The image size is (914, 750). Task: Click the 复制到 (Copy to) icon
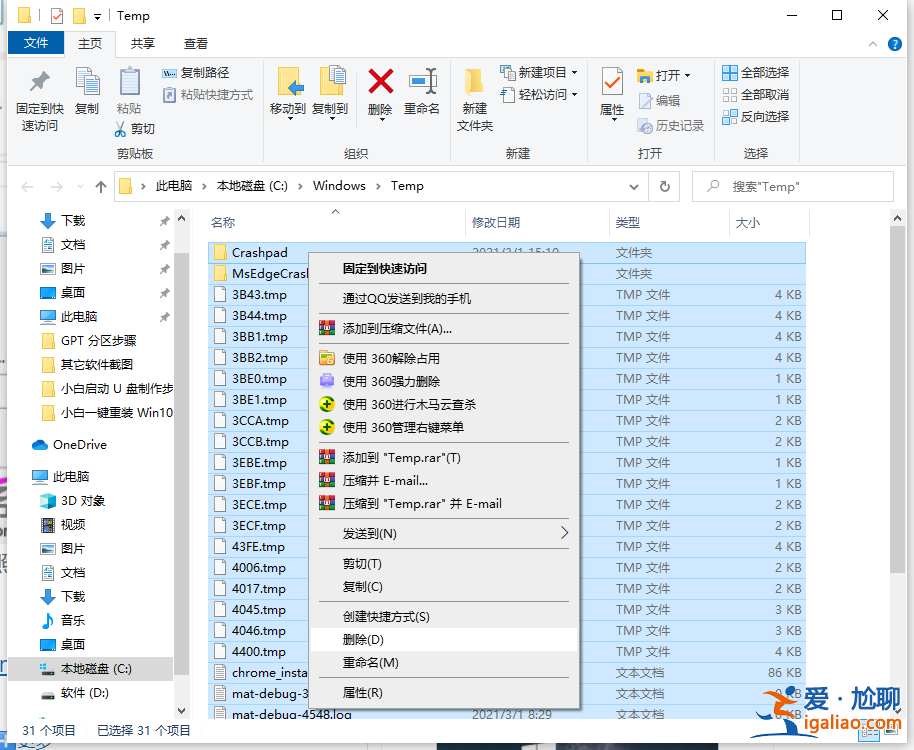330,95
